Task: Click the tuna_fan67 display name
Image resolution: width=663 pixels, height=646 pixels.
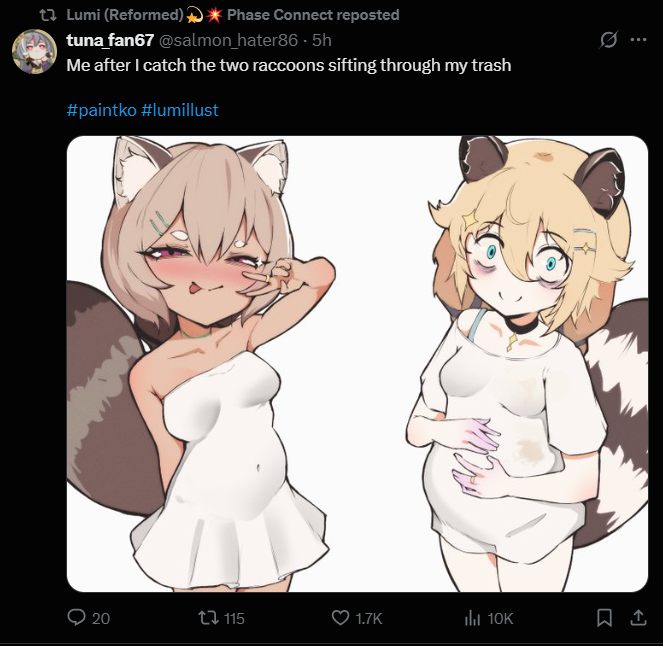Action: pyautogui.click(x=110, y=40)
